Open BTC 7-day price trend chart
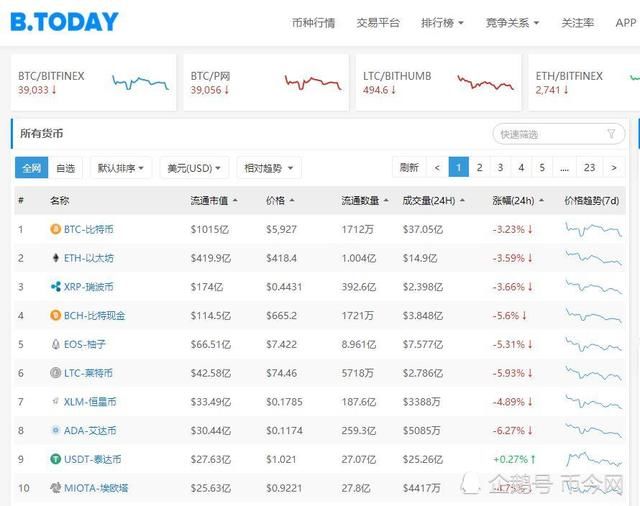The width and height of the screenshot is (640, 506). click(x=593, y=229)
